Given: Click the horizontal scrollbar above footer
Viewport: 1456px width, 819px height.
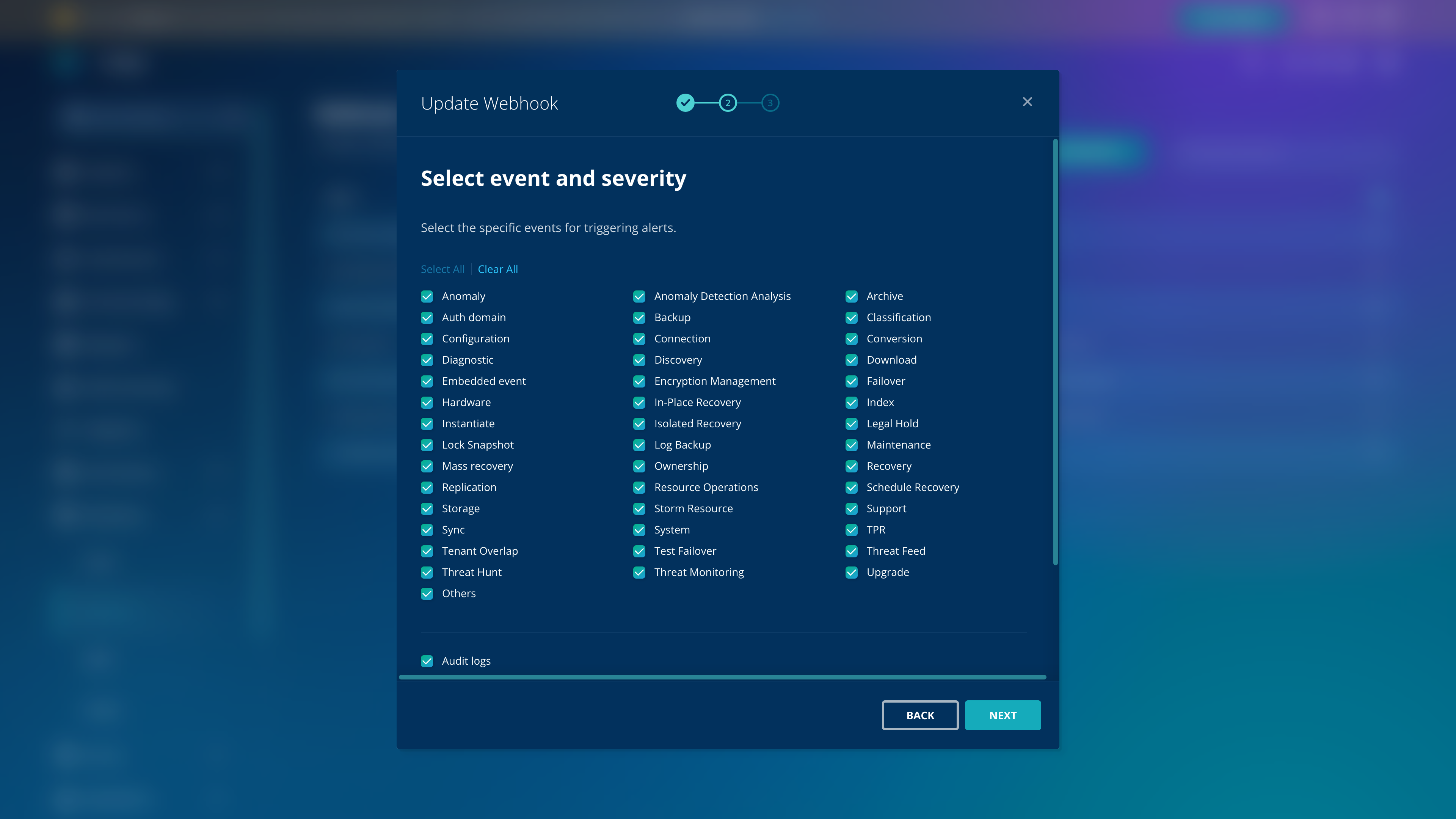Looking at the screenshot, I should 722,676.
